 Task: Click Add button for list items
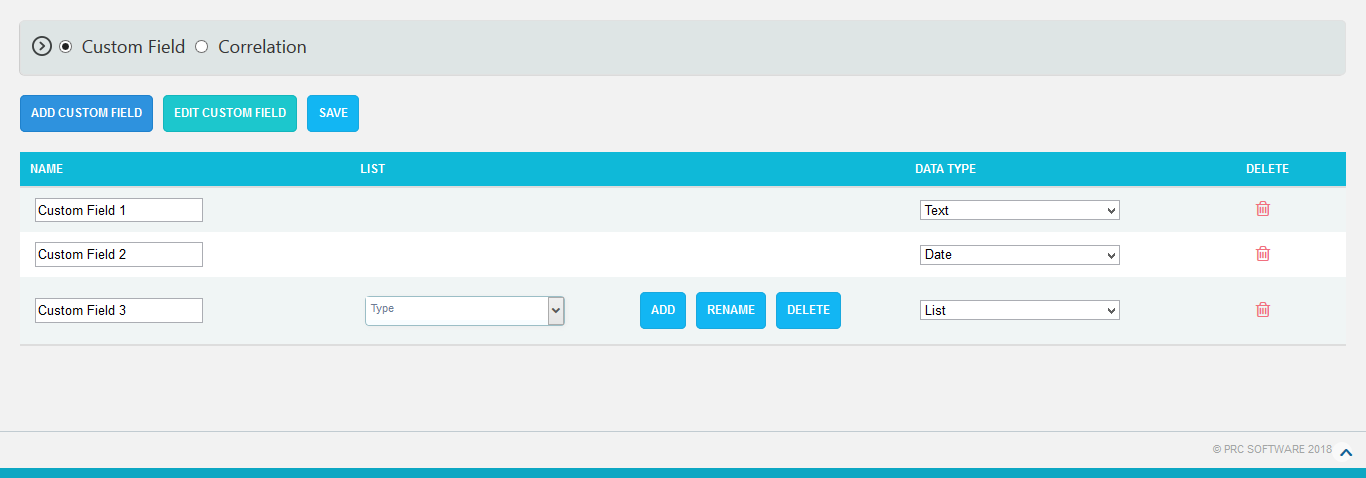[x=663, y=310]
